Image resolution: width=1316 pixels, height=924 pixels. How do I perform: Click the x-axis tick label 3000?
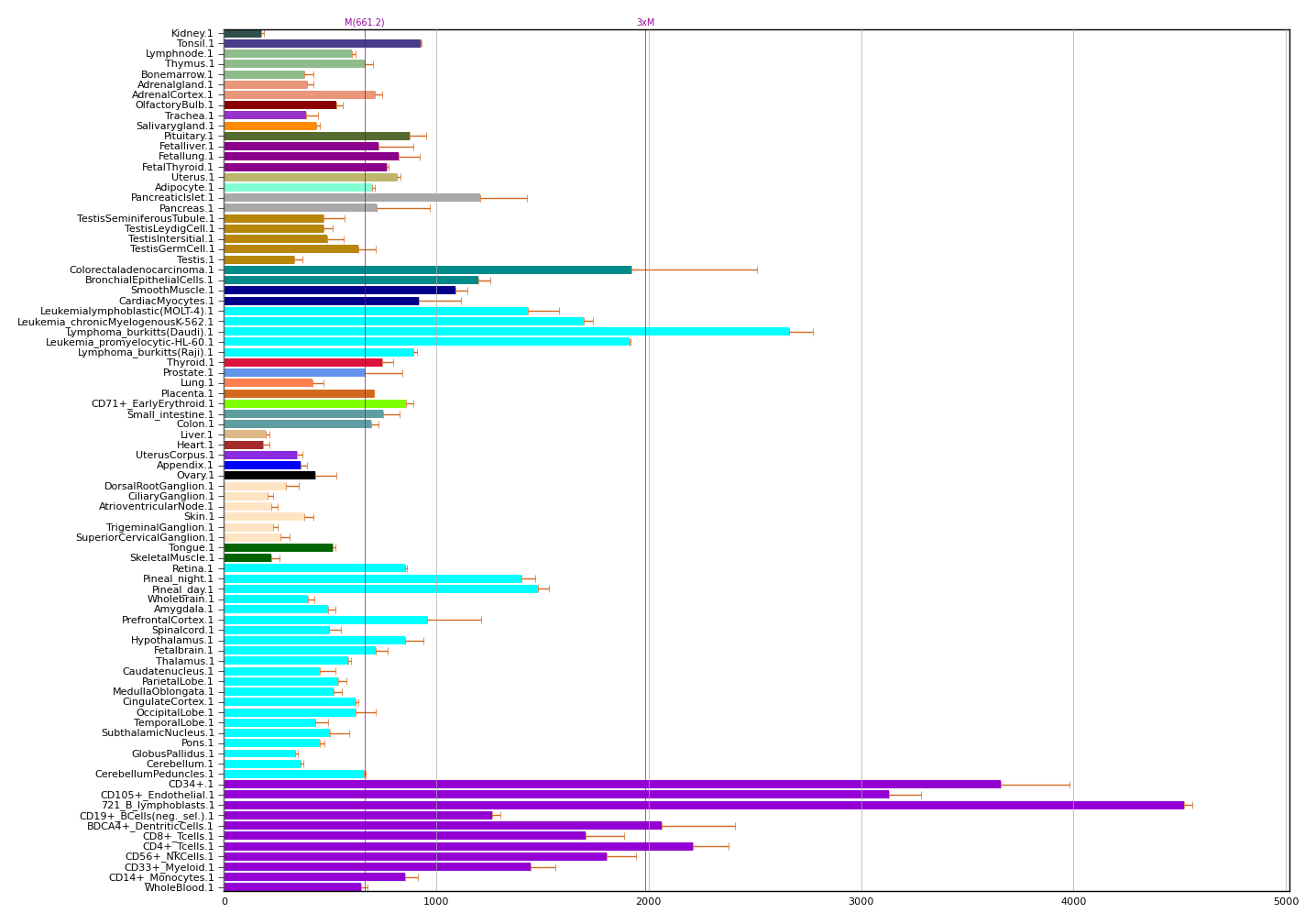tap(861, 902)
